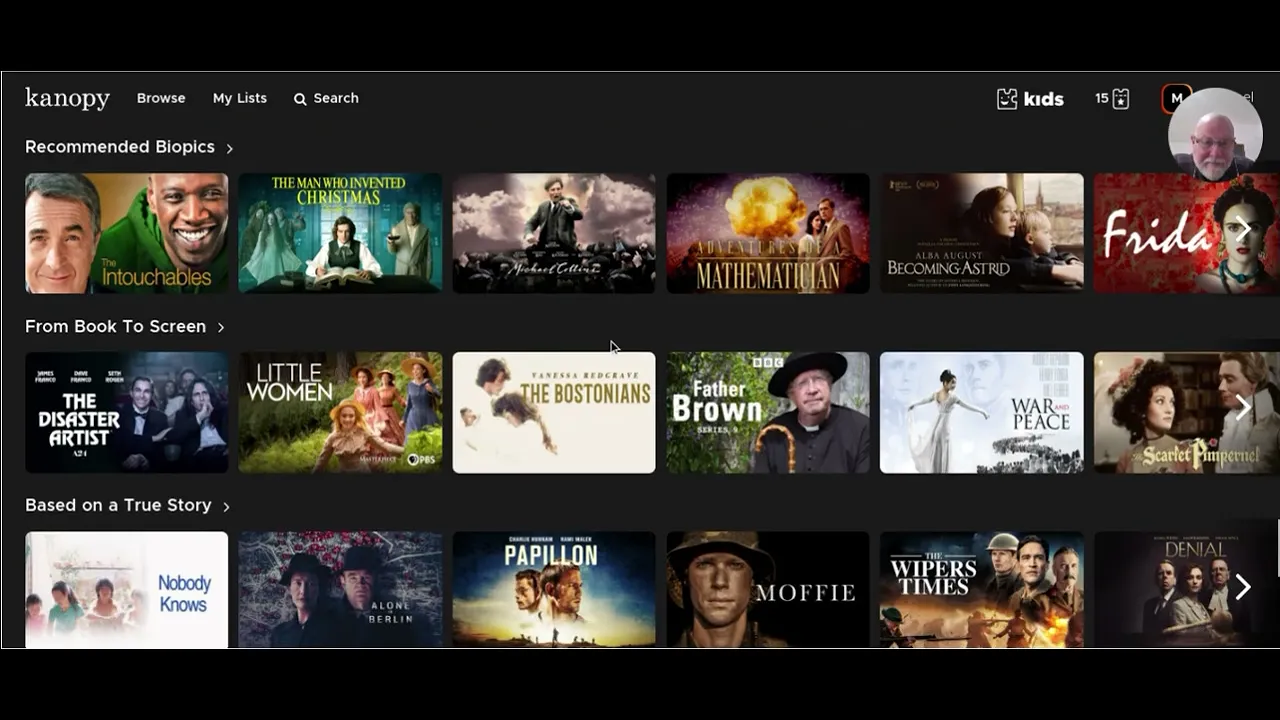
Task: Go to My Lists
Action: click(x=240, y=98)
